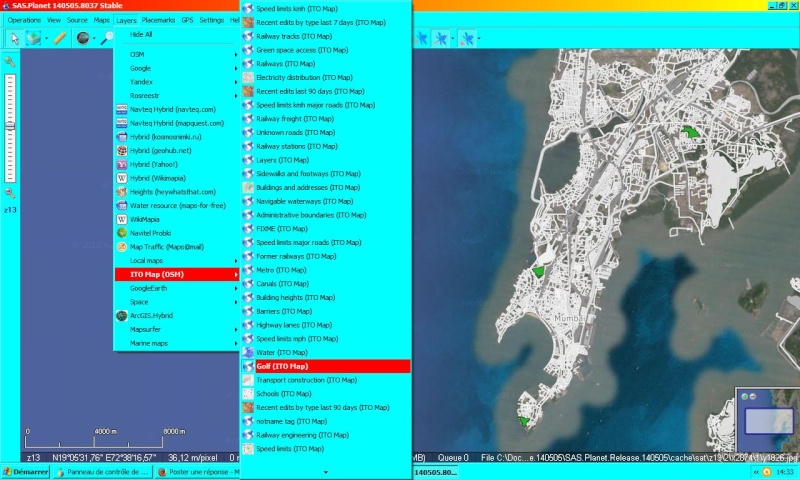Click the Schools (ITO Map) icon
800x480 pixels.
pyautogui.click(x=248, y=394)
